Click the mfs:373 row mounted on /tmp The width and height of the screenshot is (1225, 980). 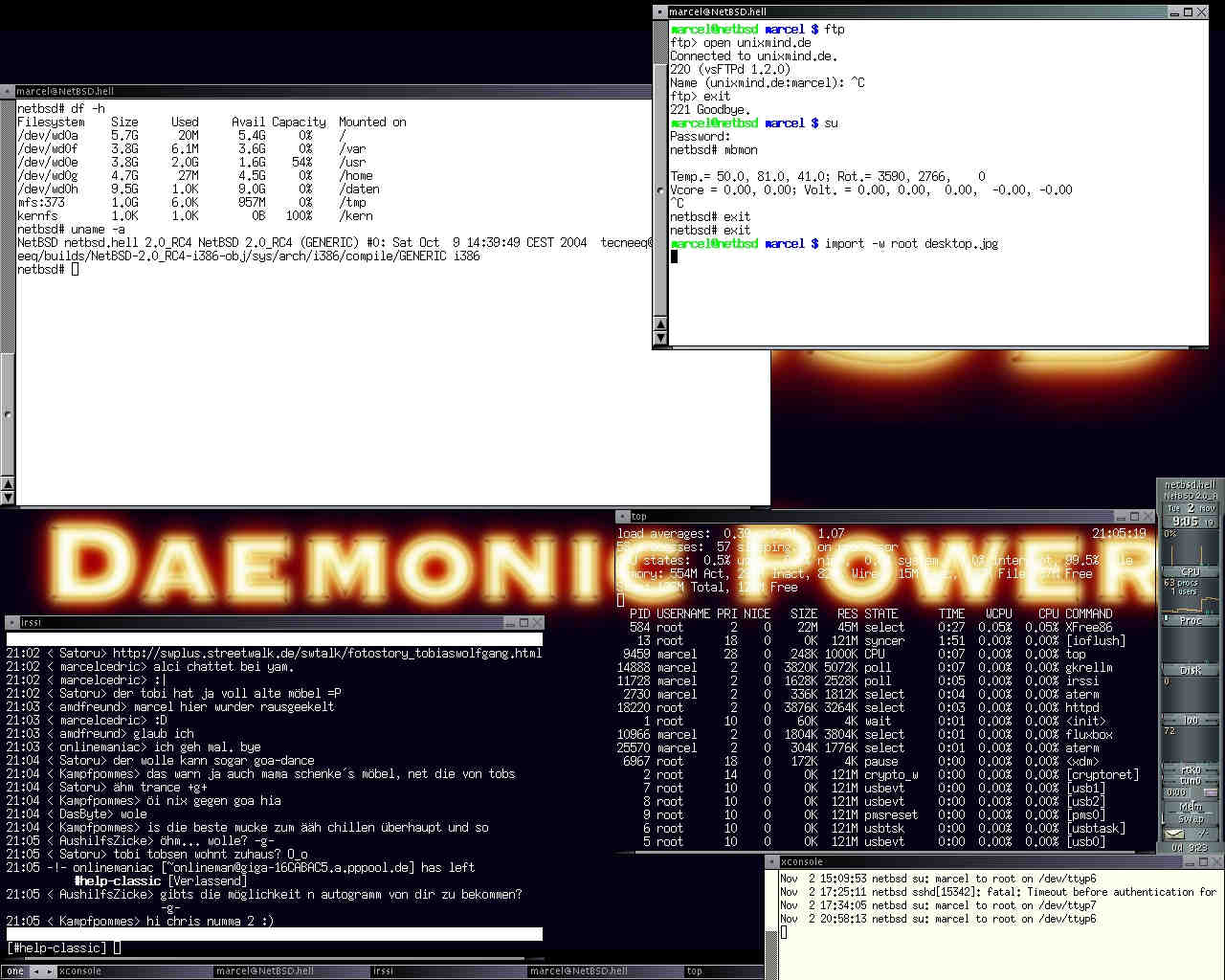pos(191,203)
